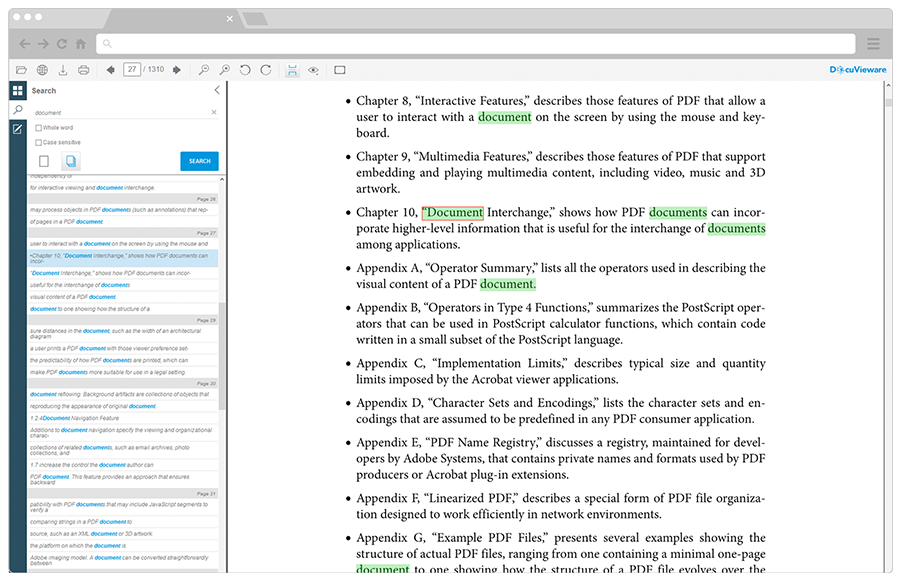Close the browser tab with the X

230,18
